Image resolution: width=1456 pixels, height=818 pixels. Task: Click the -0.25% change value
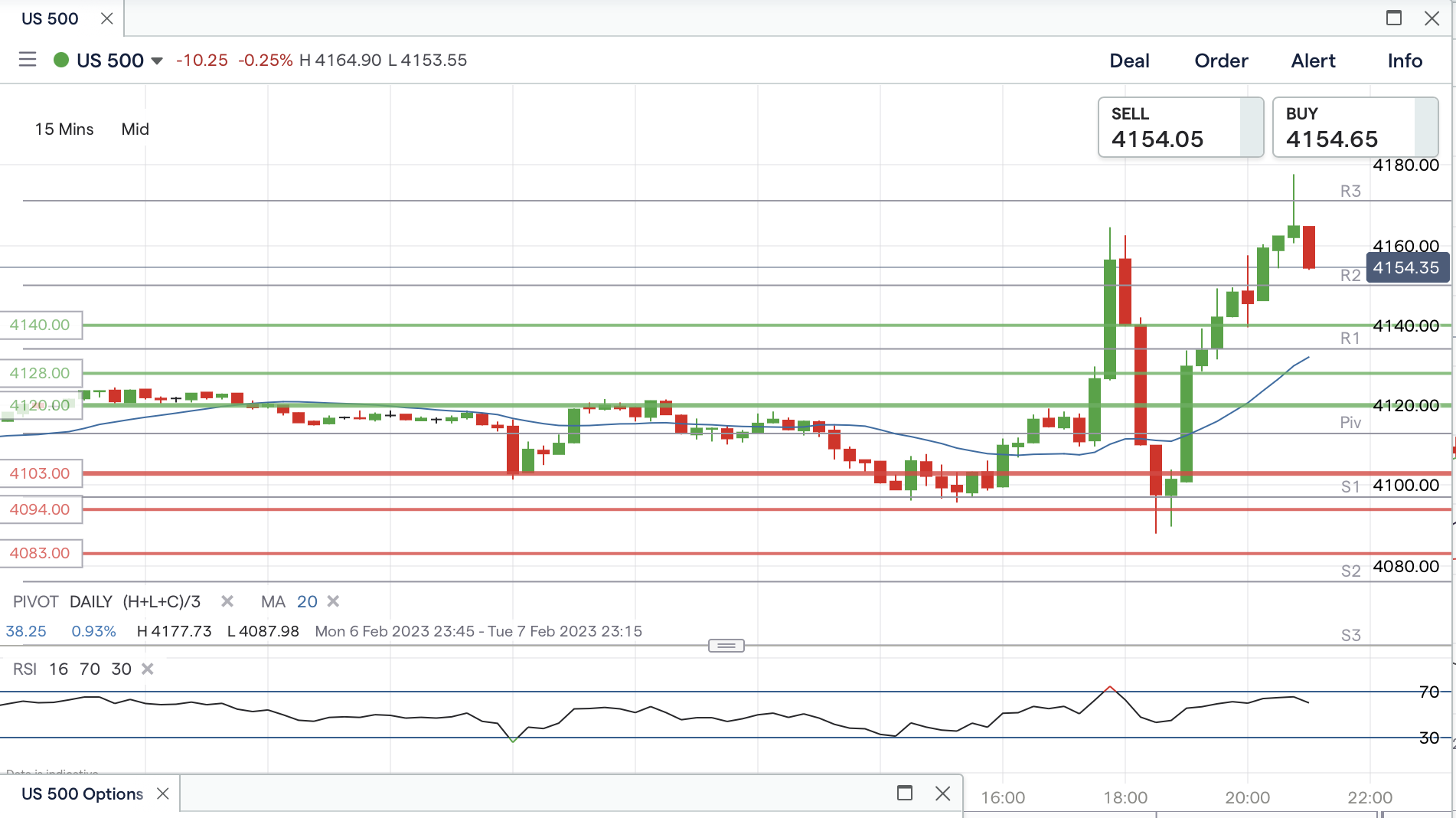(x=266, y=61)
